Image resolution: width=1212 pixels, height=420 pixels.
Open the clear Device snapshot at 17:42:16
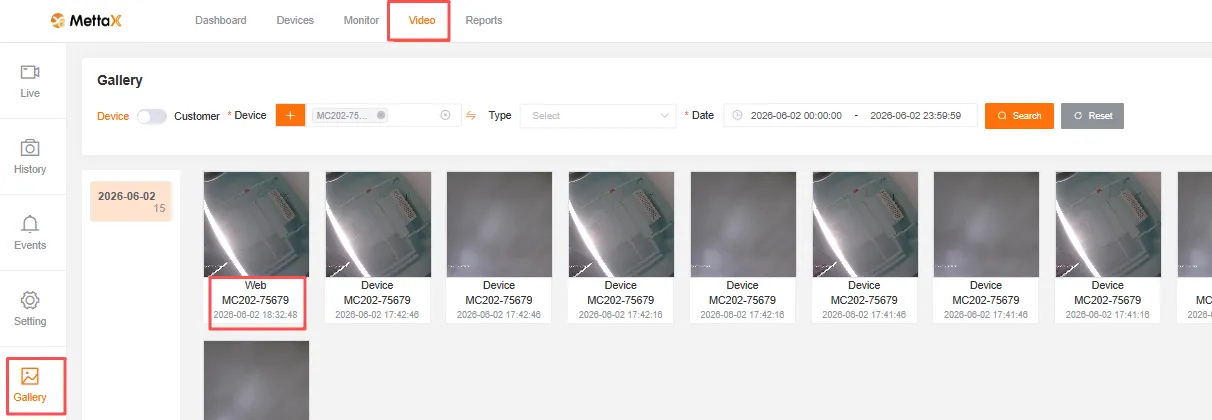point(621,224)
